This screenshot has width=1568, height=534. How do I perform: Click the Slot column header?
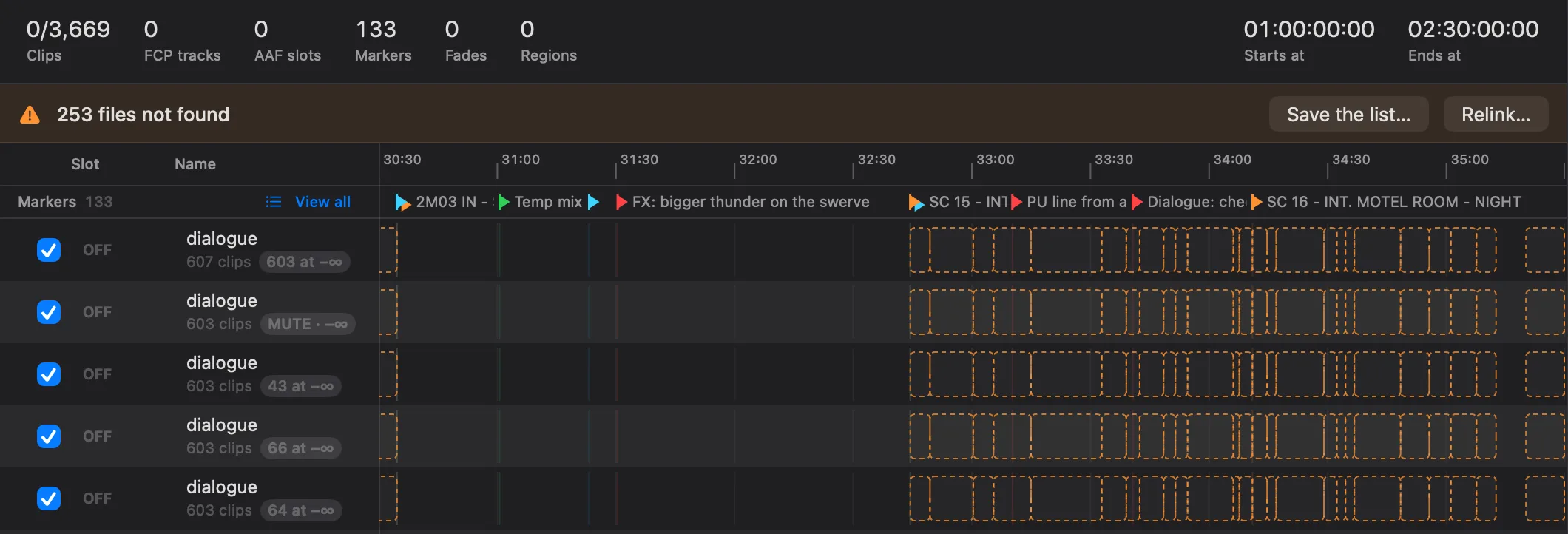(x=85, y=164)
